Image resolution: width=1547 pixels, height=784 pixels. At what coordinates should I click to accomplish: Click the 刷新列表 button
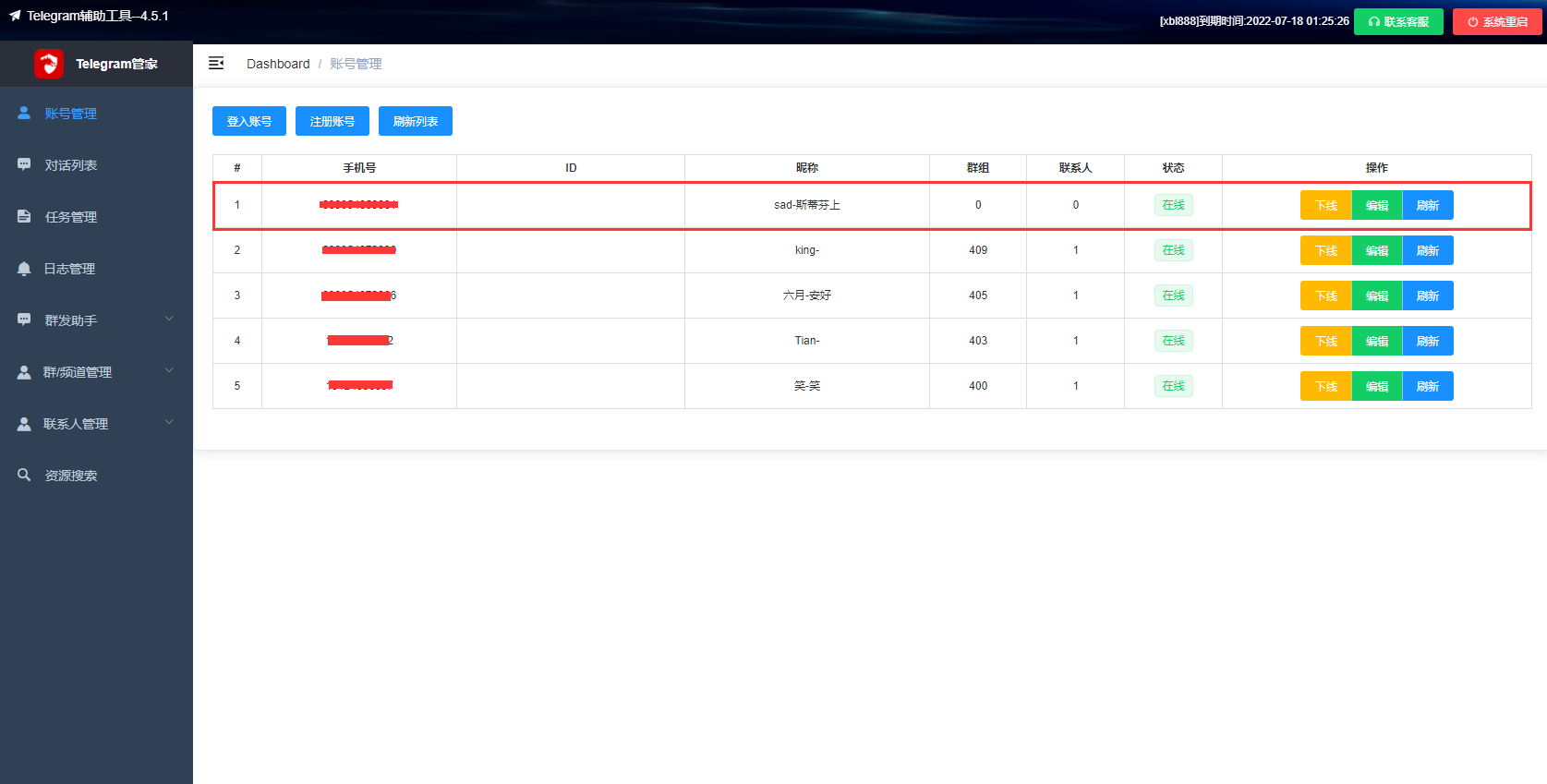pos(416,121)
